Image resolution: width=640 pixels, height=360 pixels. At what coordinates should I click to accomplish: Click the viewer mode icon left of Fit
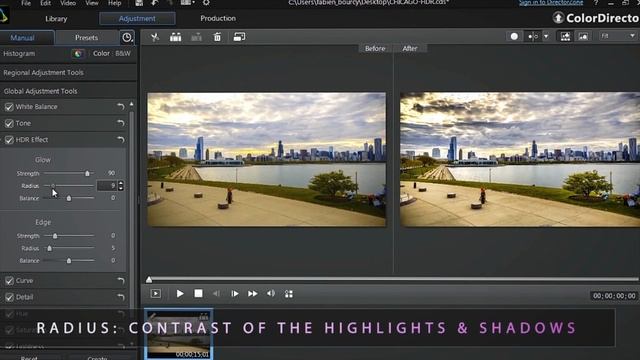[x=583, y=36]
